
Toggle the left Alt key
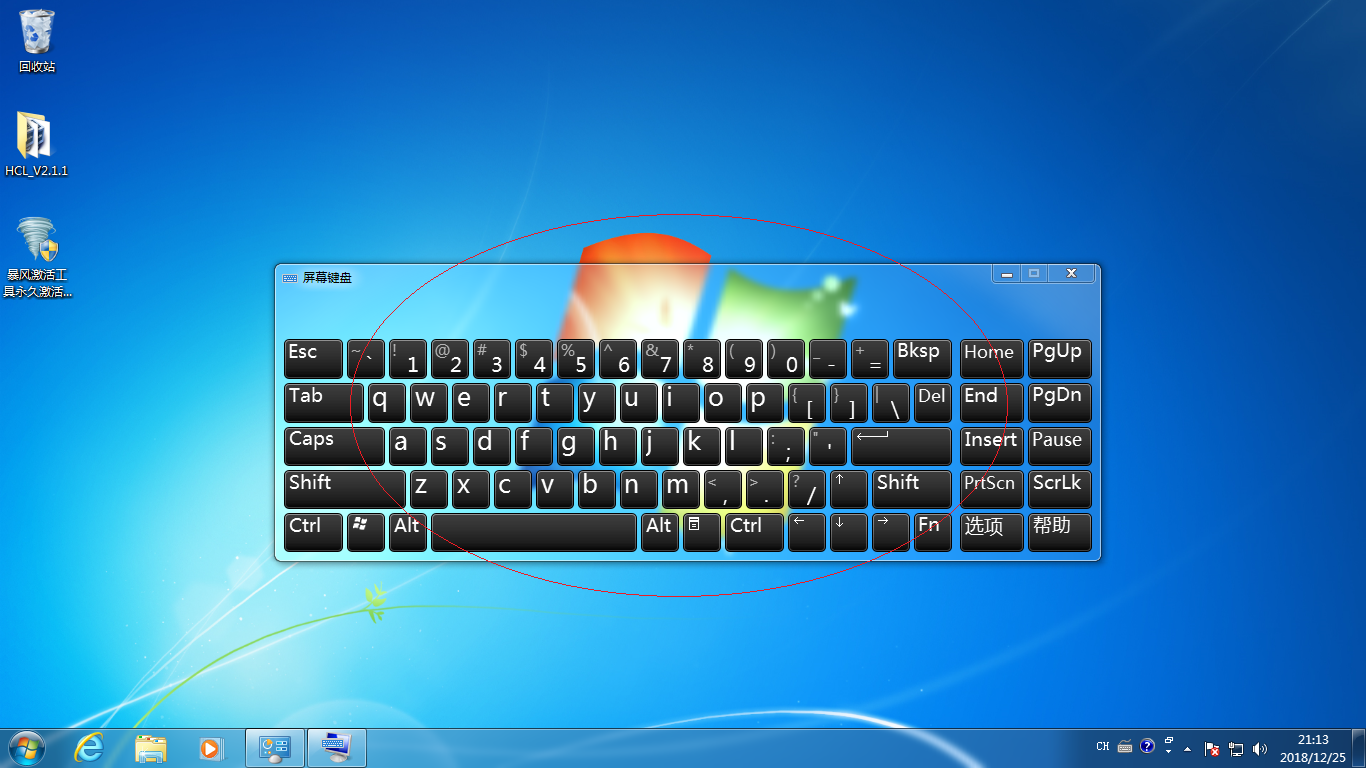click(407, 533)
